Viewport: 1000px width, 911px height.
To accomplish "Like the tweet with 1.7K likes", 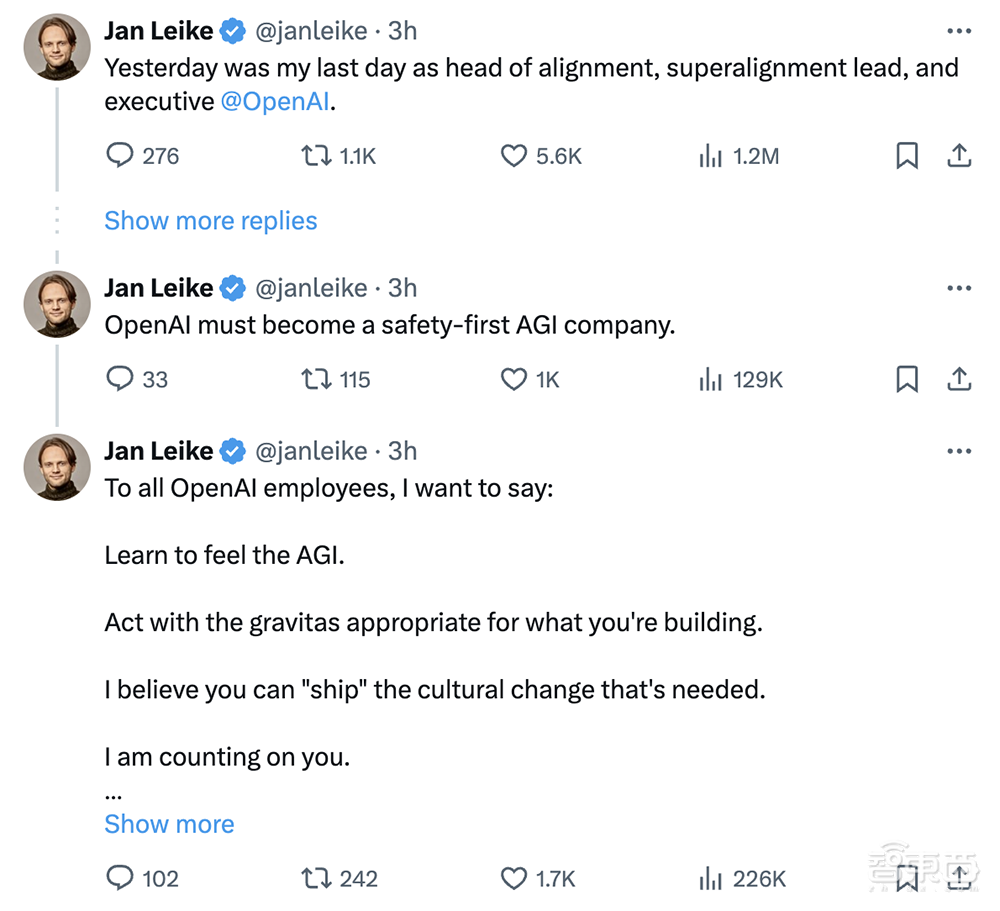I will [514, 878].
